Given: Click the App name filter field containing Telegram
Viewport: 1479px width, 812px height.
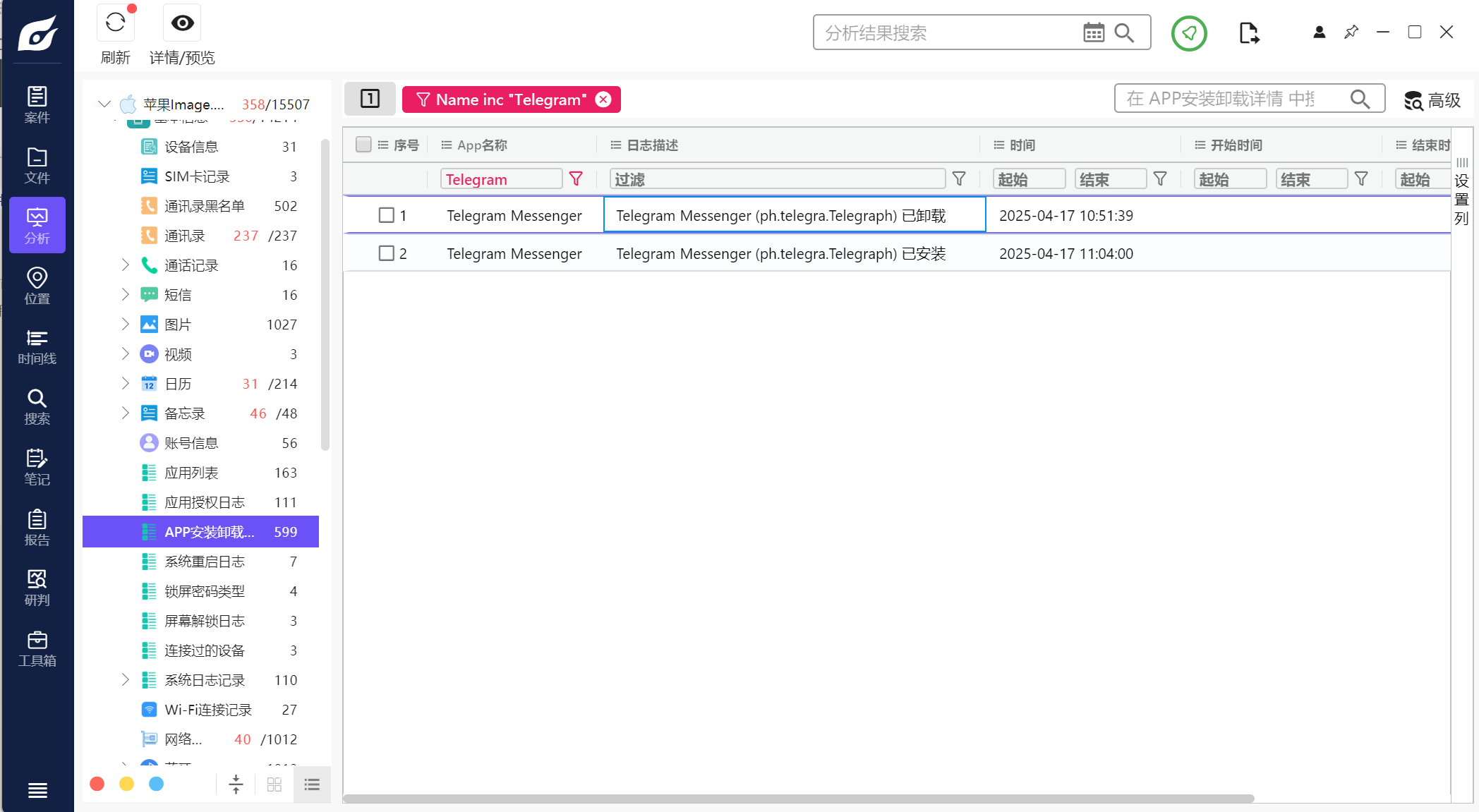Looking at the screenshot, I should click(501, 179).
